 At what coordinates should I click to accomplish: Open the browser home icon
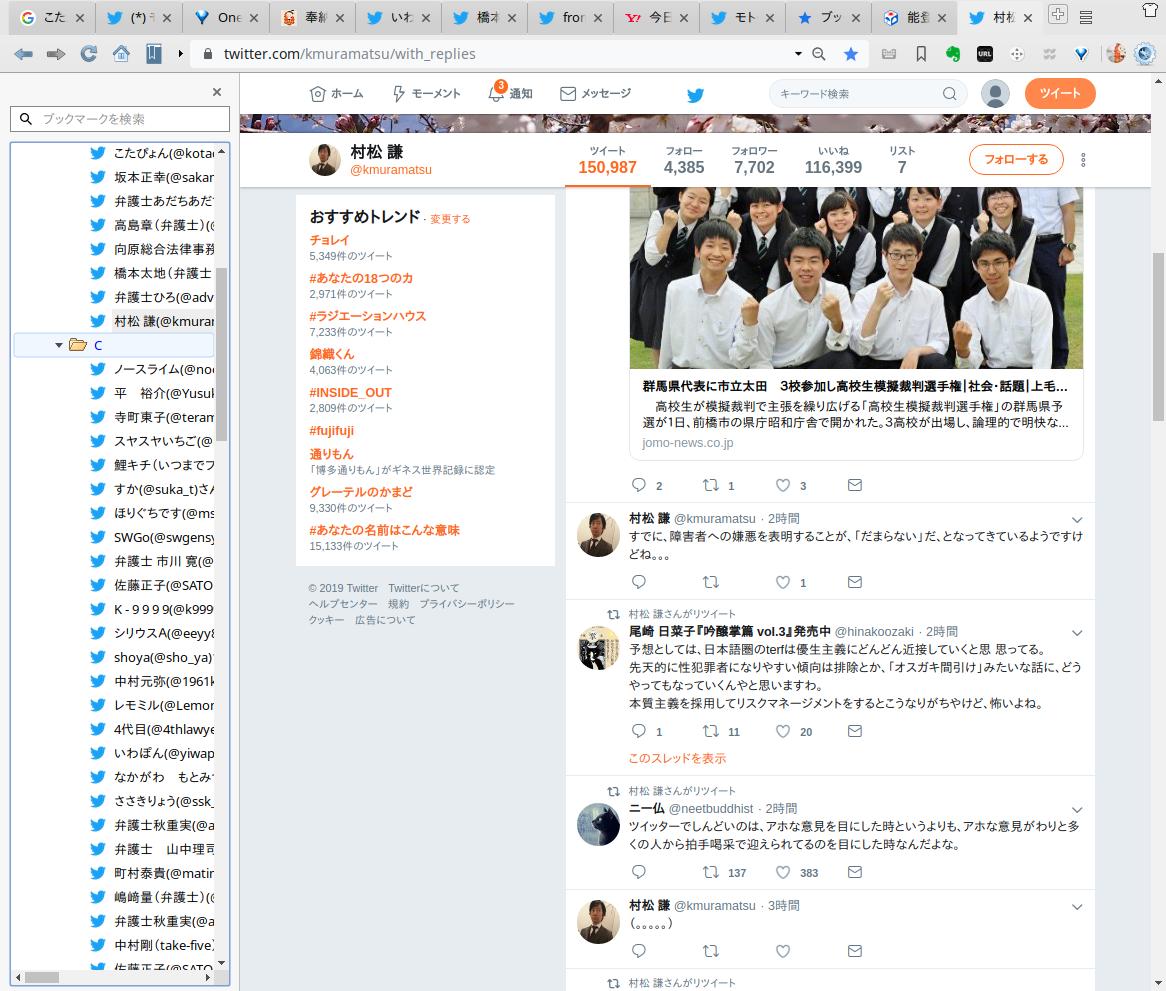point(121,54)
